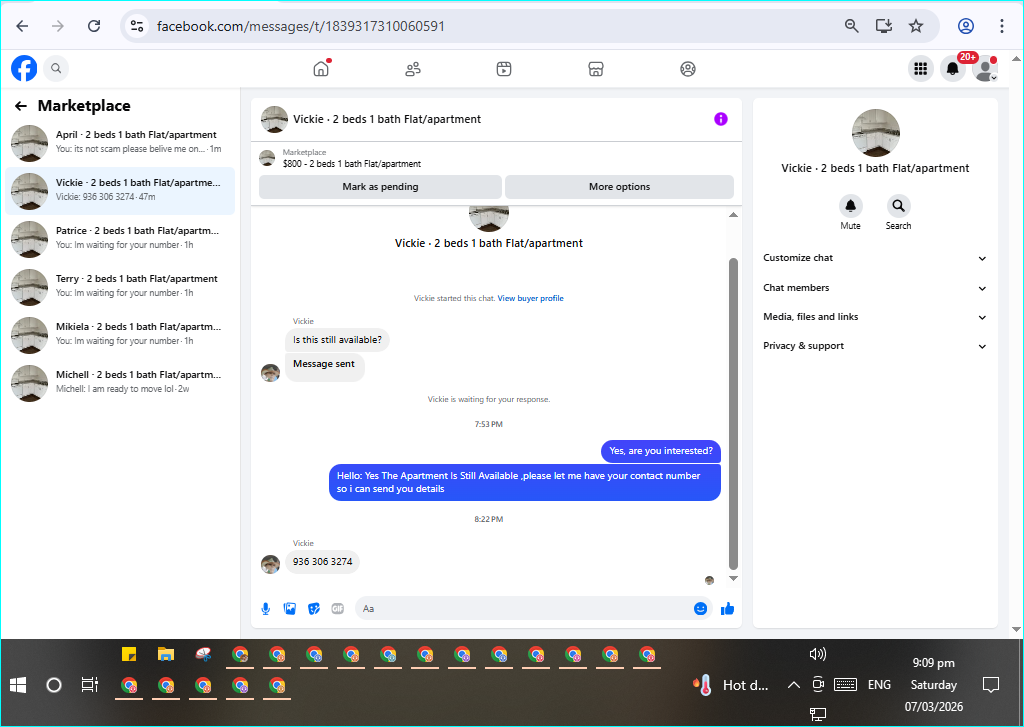Viewport: 1024px width, 727px height.
Task: Click the More options button
Action: coord(619,187)
